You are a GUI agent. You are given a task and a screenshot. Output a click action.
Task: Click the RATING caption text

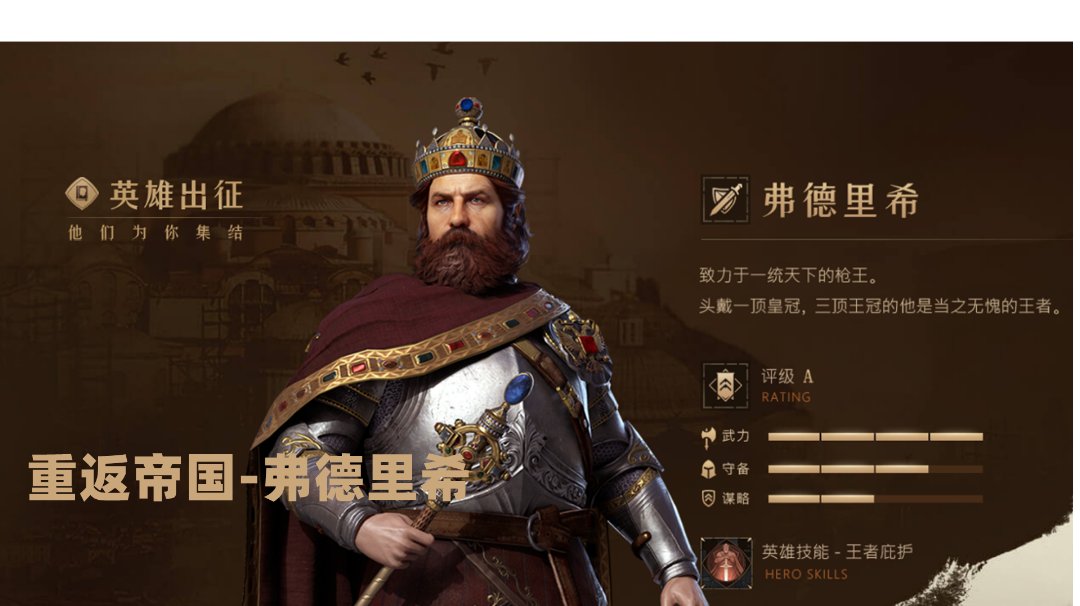786,397
